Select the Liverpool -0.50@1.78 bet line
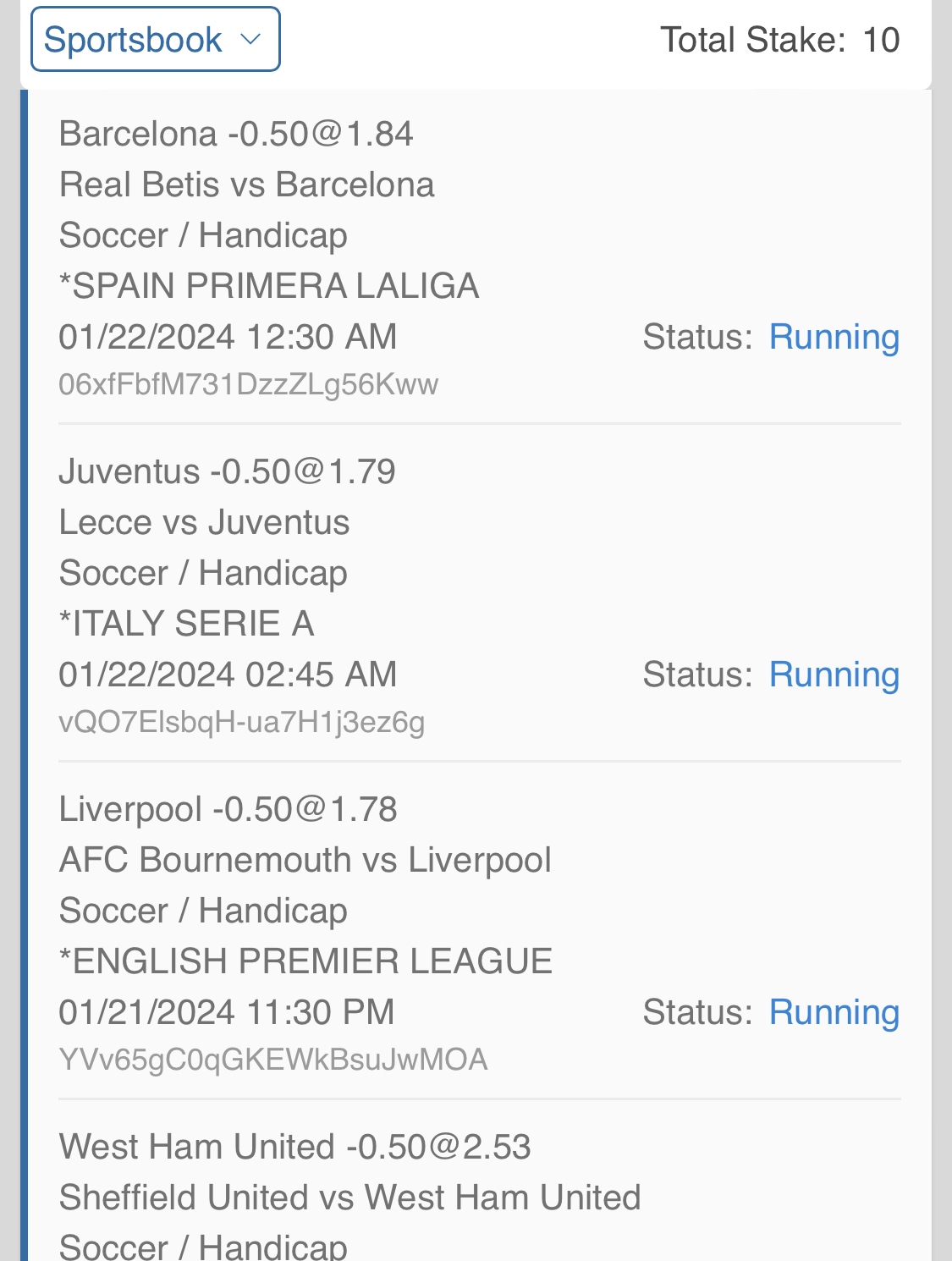The height and width of the screenshot is (1261, 952). [228, 809]
